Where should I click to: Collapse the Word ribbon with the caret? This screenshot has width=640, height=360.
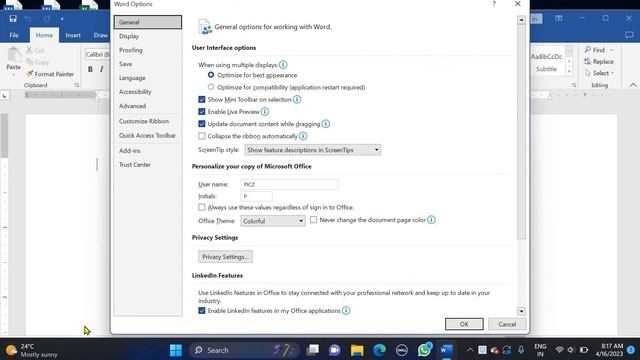tap(633, 85)
